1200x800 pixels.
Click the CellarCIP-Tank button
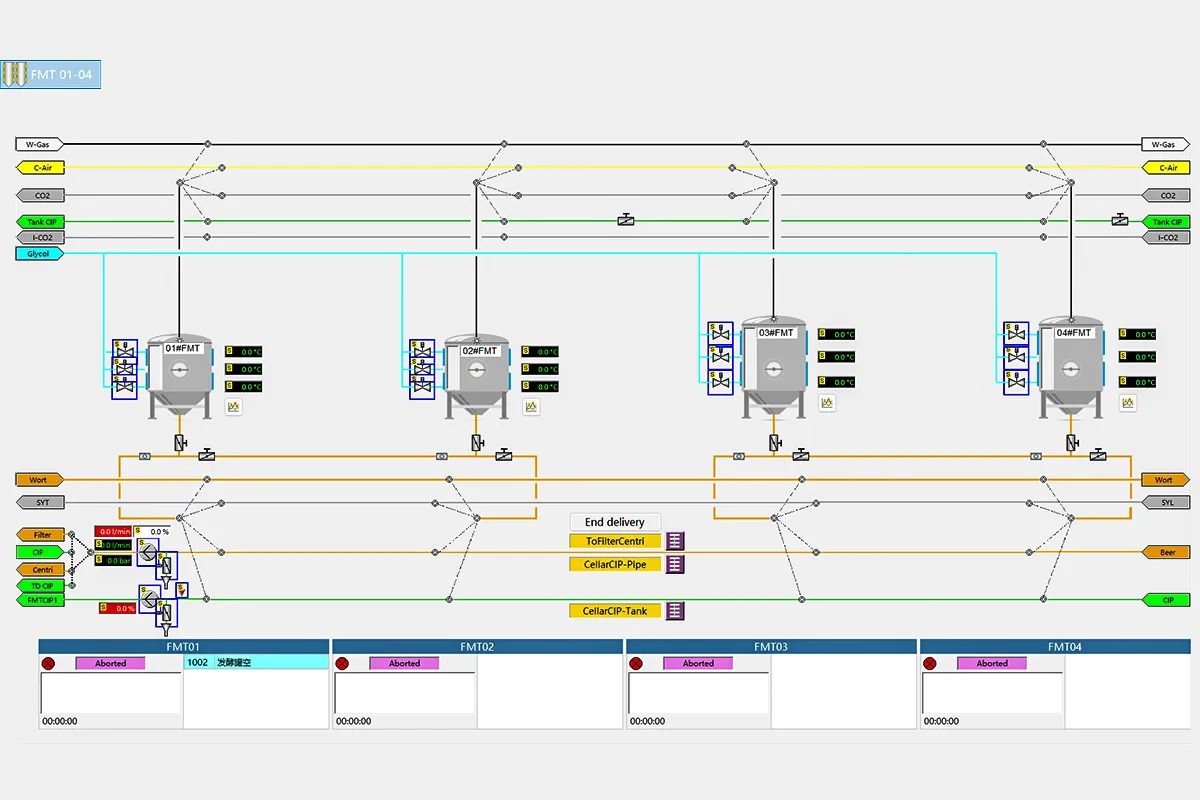(615, 610)
